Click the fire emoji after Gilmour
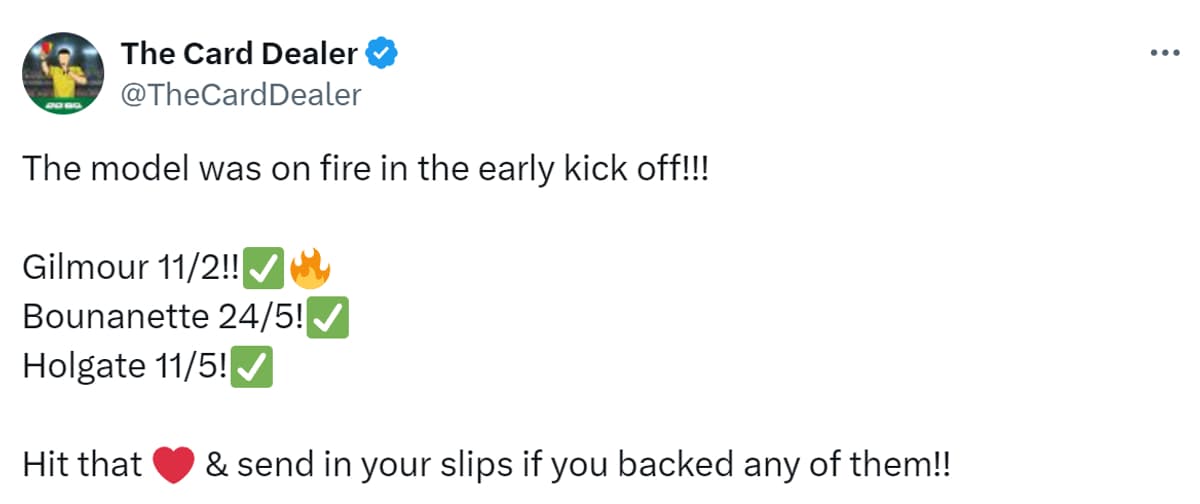1200x504 pixels. pos(309,270)
